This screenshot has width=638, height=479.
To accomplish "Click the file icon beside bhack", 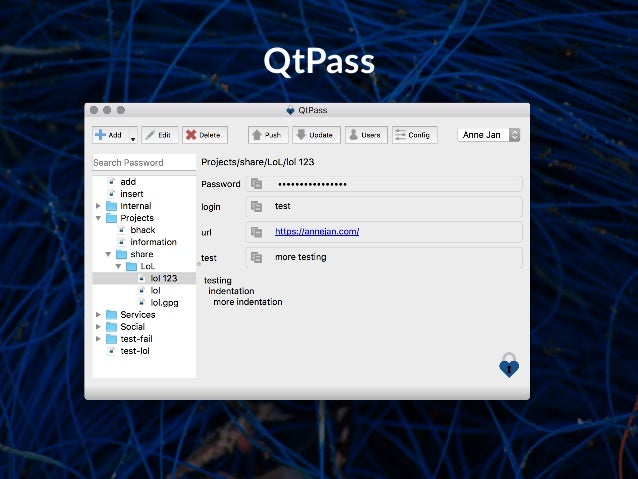I will click(122, 230).
